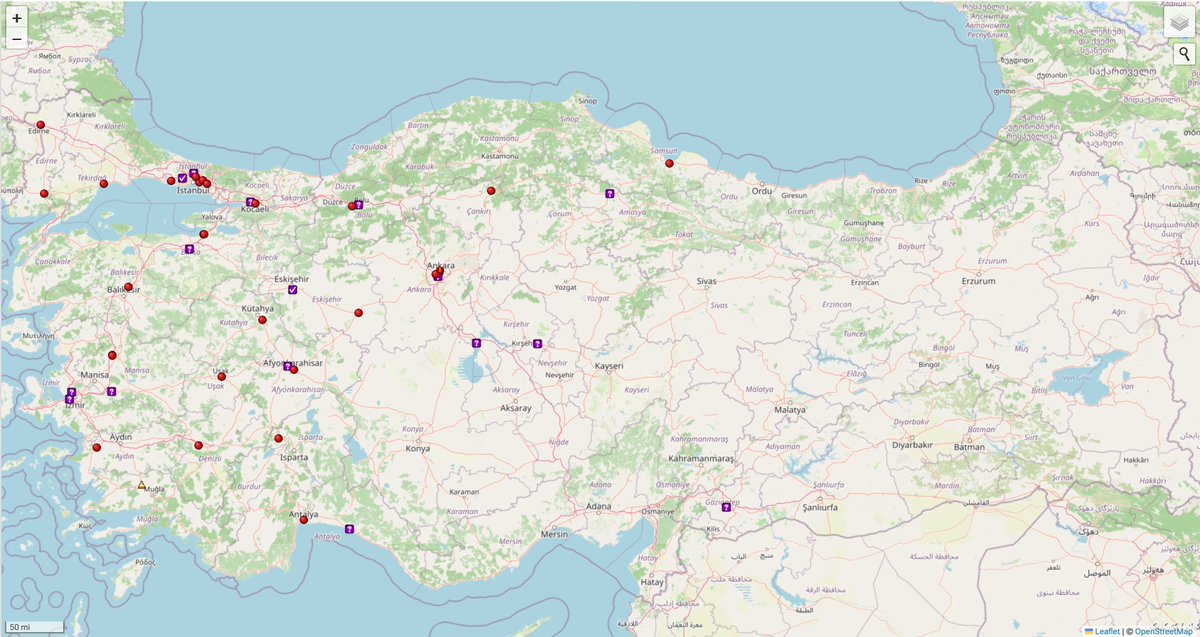Select the red marker at Kütahya
Screen dimensions: 1200x637
pos(262,320)
